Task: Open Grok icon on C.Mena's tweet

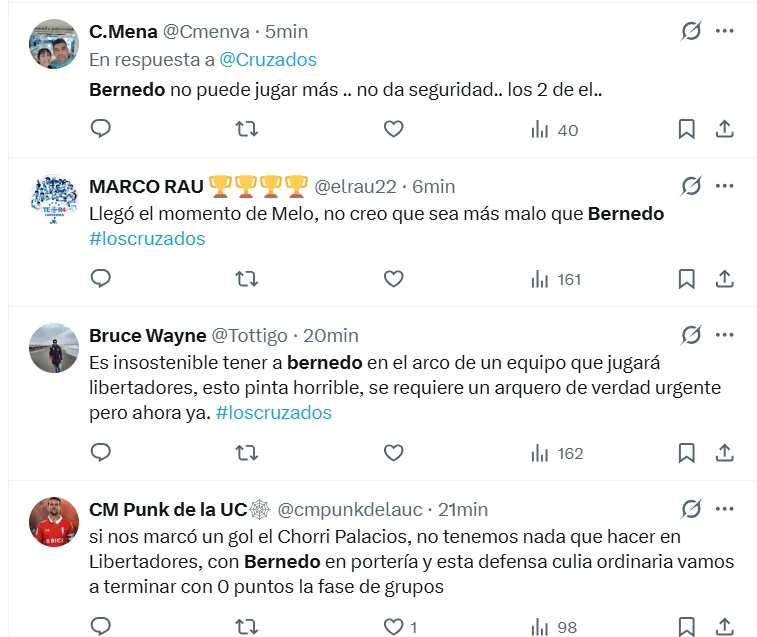Action: tap(691, 31)
